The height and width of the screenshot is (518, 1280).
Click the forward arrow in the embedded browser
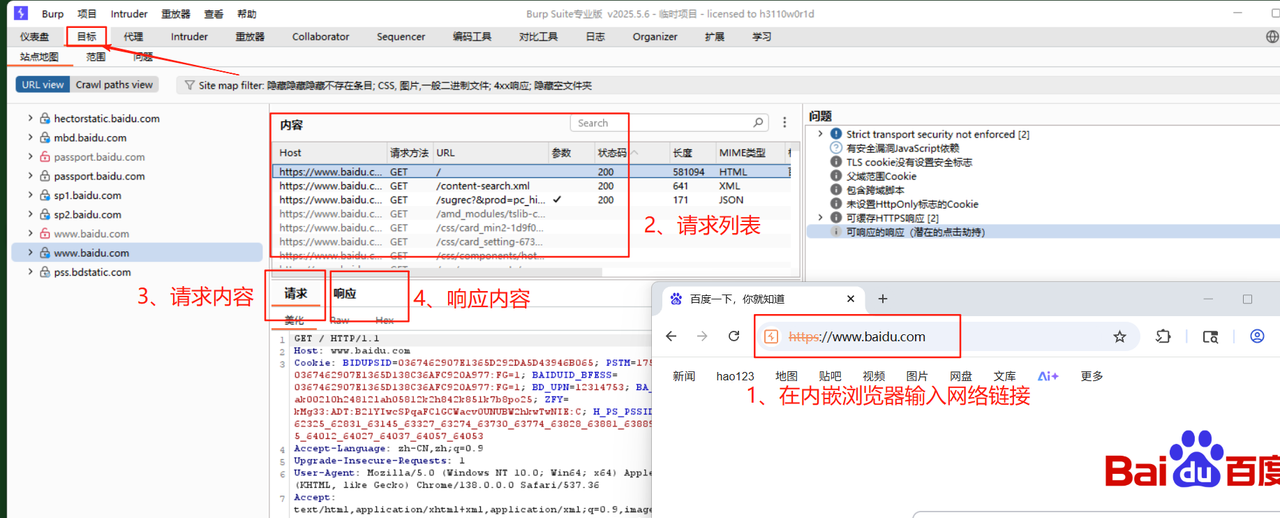click(x=702, y=337)
